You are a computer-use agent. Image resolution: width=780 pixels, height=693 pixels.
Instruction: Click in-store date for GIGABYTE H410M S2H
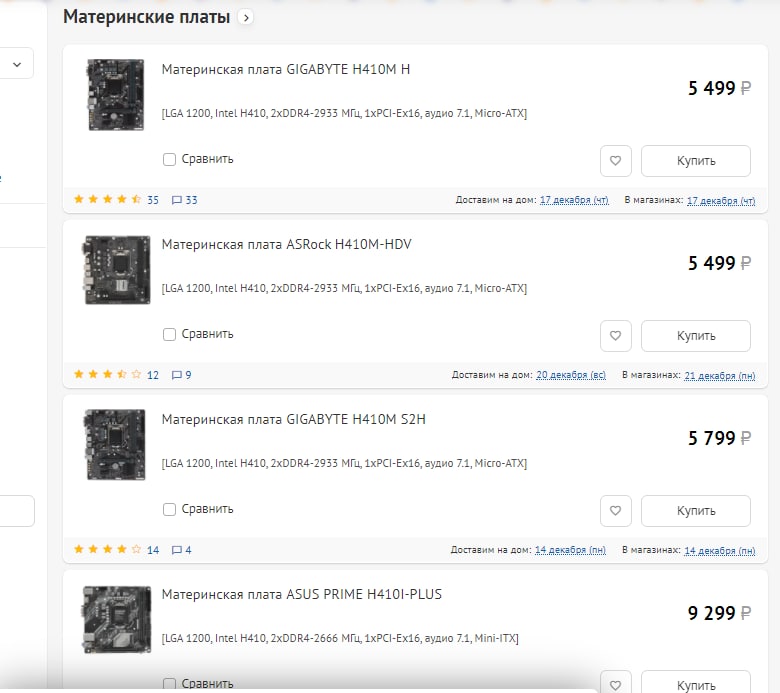pyautogui.click(x=719, y=550)
